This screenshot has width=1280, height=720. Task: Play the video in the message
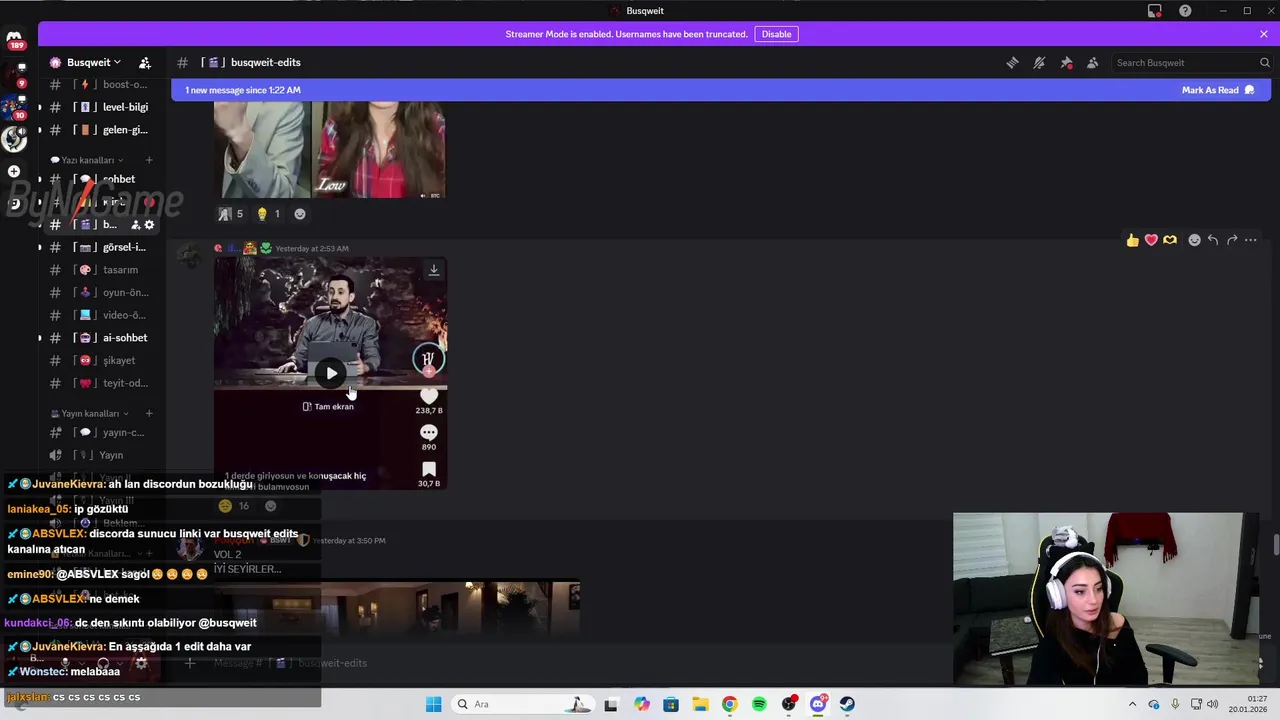click(x=331, y=373)
